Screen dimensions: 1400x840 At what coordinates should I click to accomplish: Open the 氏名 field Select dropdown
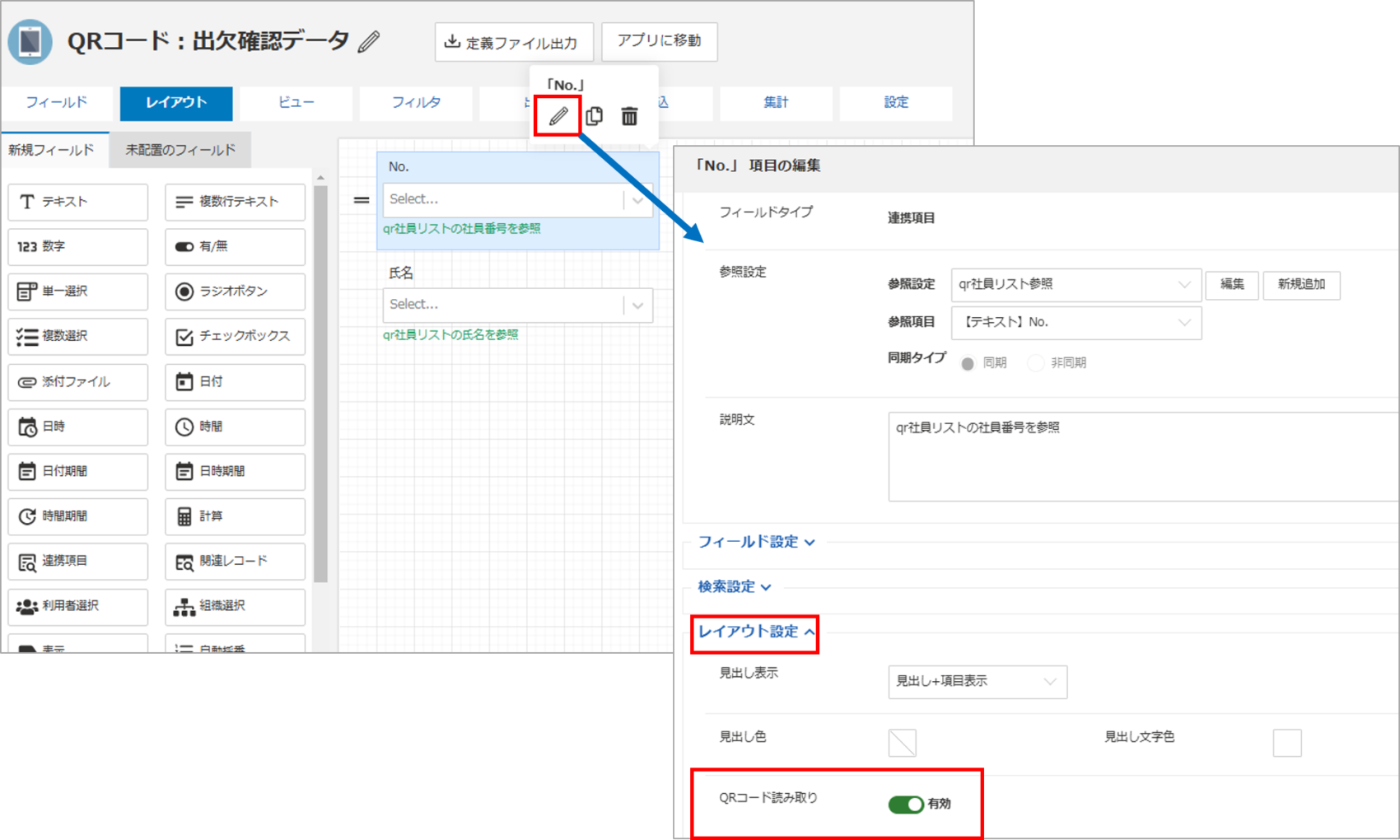(x=517, y=305)
